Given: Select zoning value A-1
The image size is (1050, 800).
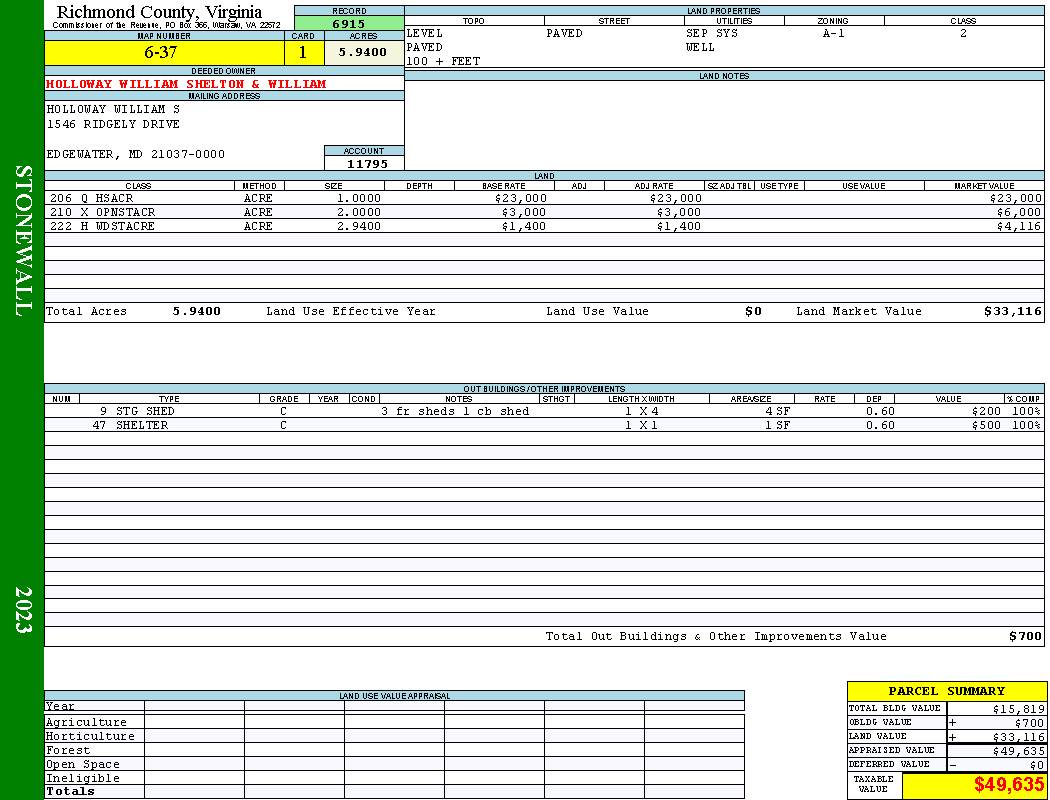Looking at the screenshot, I should coord(834,33).
